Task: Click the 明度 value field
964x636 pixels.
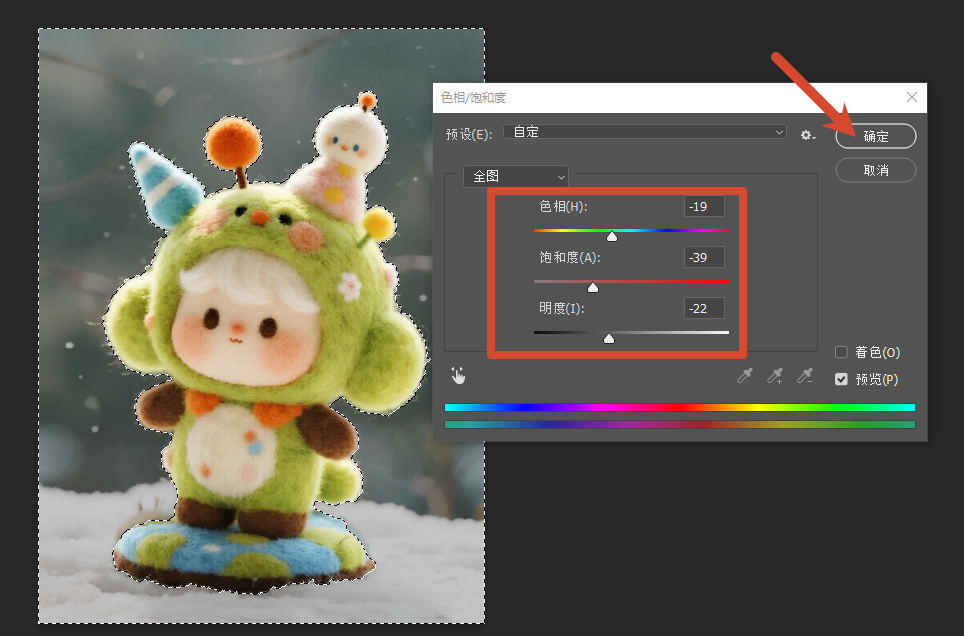Action: 704,308
